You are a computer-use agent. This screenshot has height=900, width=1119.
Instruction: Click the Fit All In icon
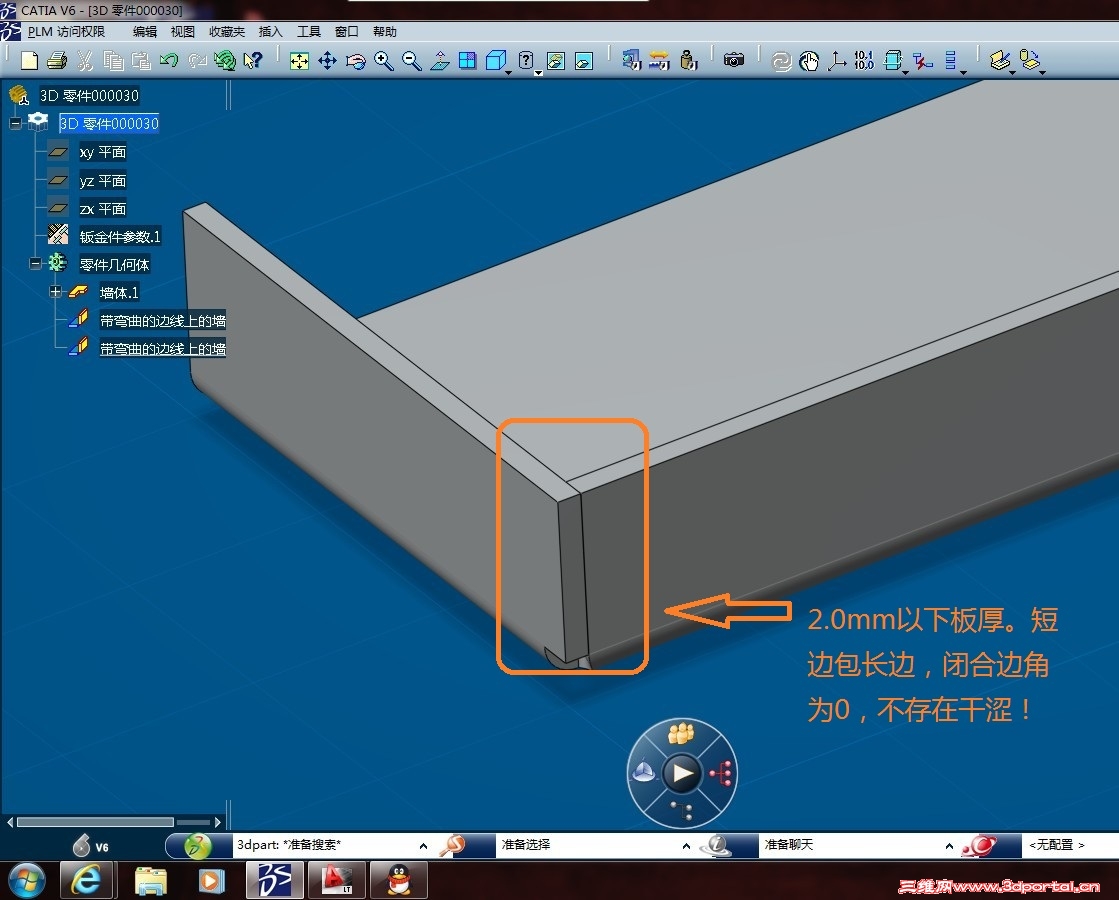299,61
